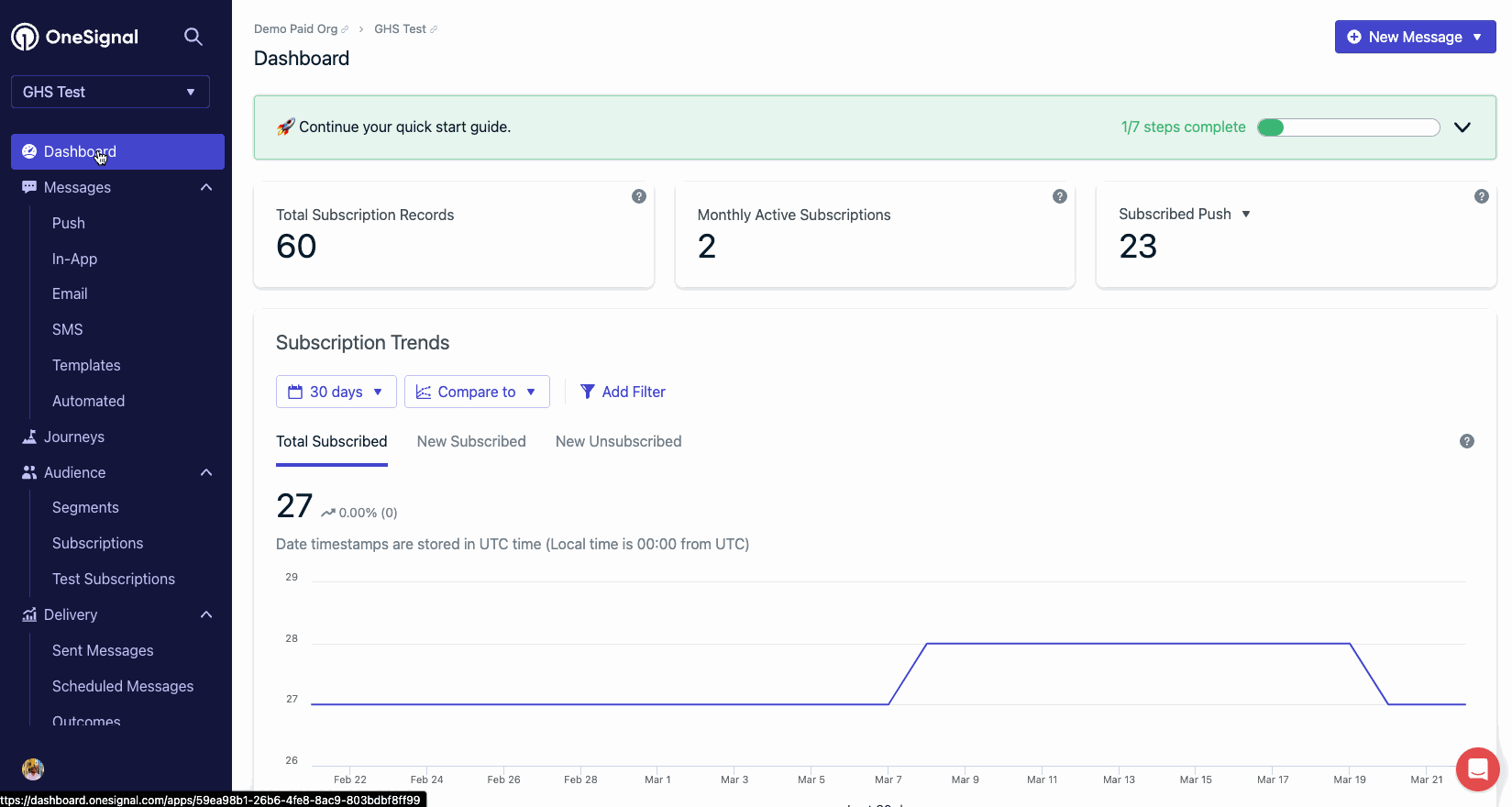This screenshot has width=1512, height=807.
Task: Click the Journeys menu item label
Action: coord(74,437)
